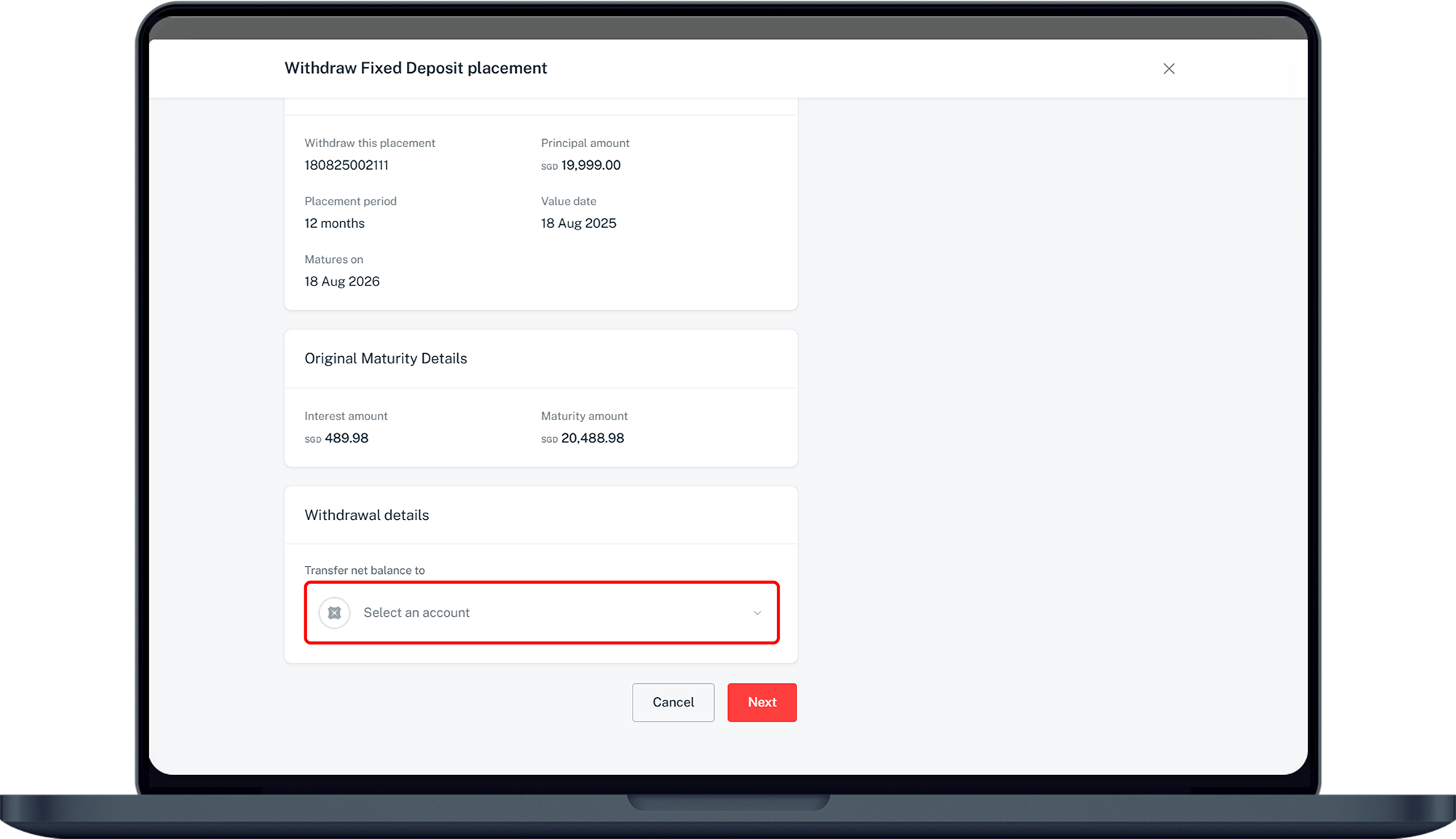Click the 'Withdraw this placement' label
The height and width of the screenshot is (839, 1456).
pos(369,143)
